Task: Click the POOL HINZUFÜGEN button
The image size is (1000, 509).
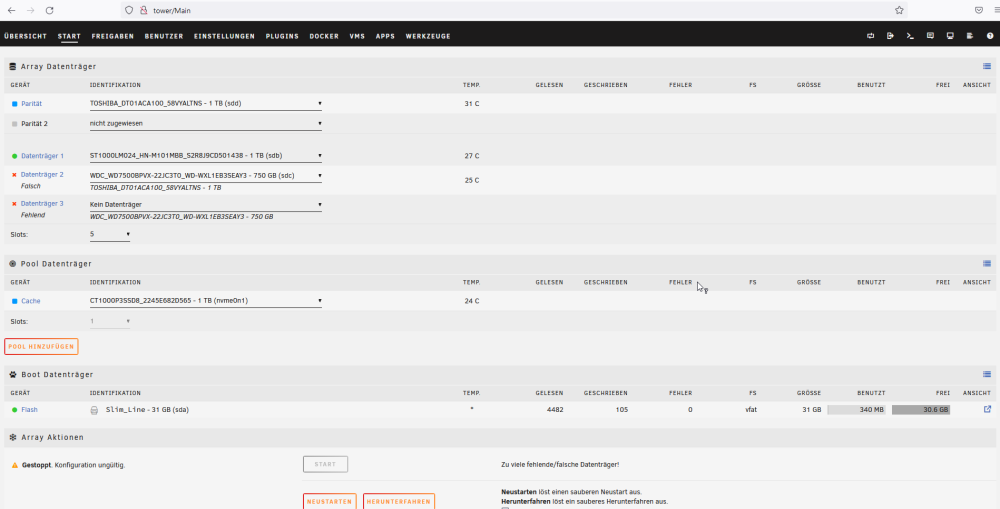Action: click(41, 346)
